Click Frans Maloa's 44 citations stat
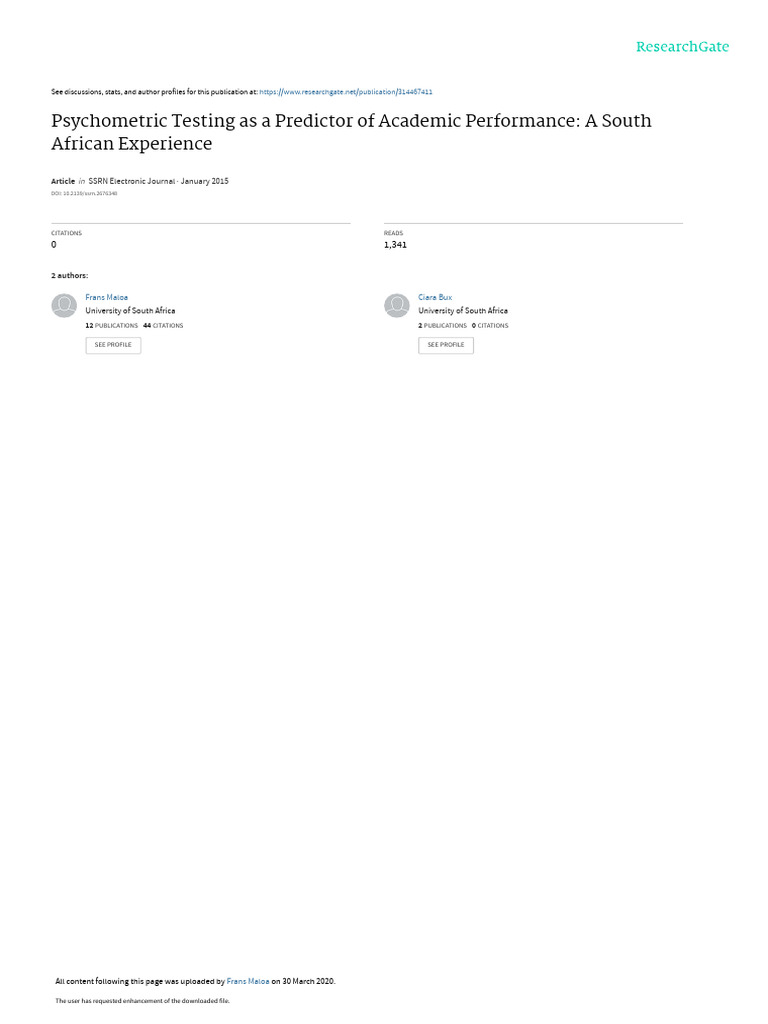The image size is (768, 1024). tap(163, 326)
